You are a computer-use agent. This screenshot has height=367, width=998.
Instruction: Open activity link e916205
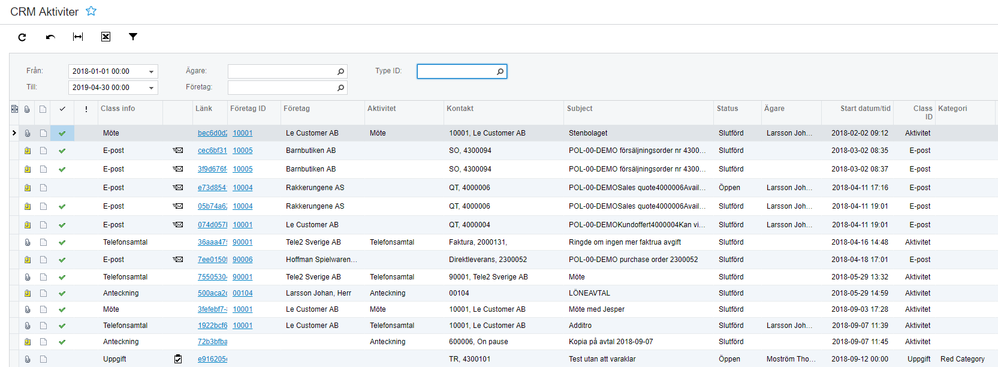(213, 359)
